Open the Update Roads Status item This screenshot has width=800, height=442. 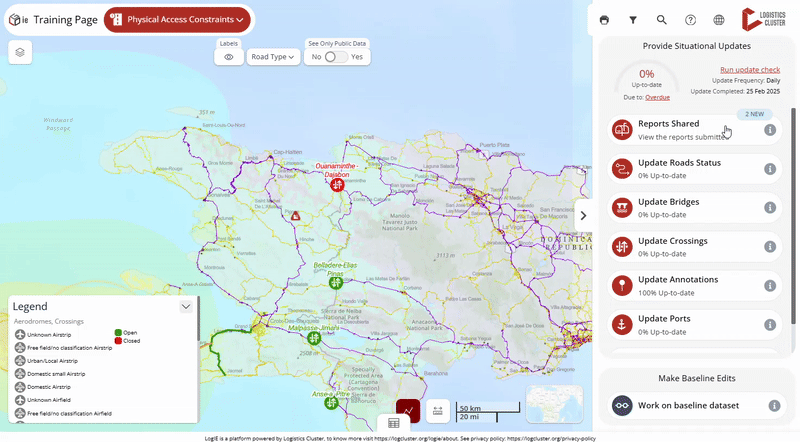694,169
